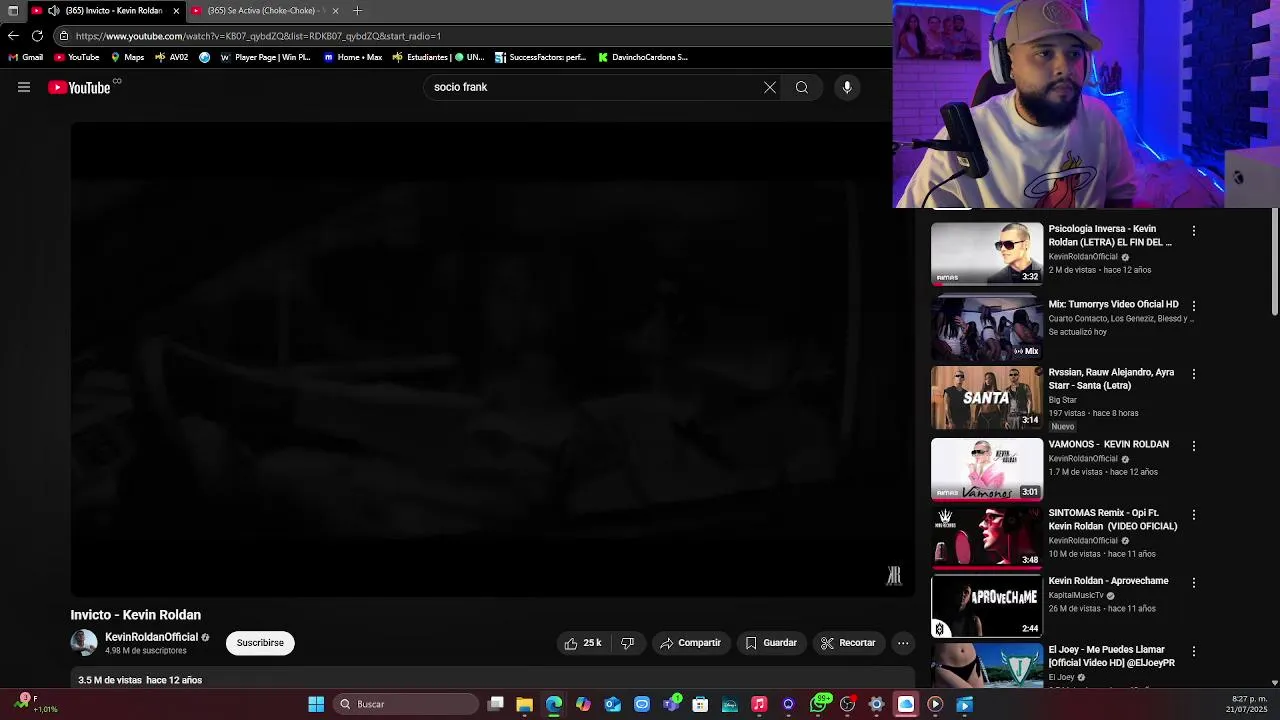The height and width of the screenshot is (720, 1280).
Task: Open the SuccessFactors bookmark
Action: [x=540, y=57]
